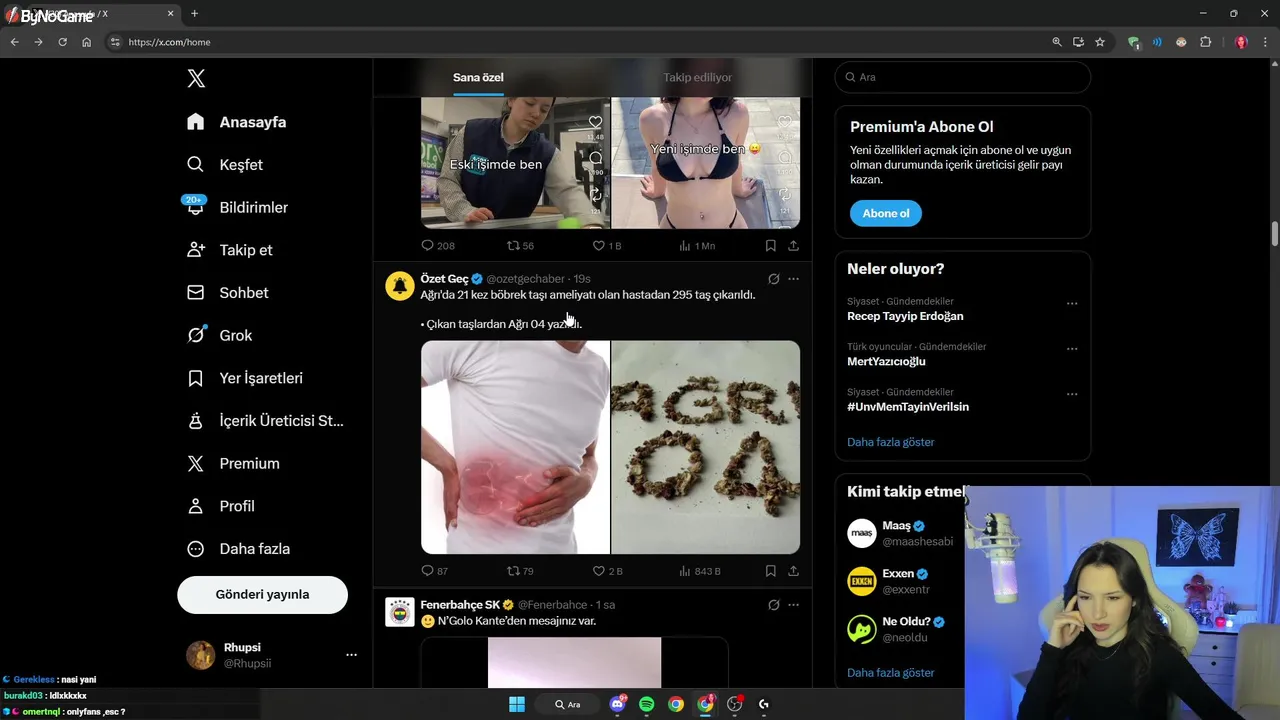
Task: Click Gönderi yayınla button
Action: [x=262, y=594]
